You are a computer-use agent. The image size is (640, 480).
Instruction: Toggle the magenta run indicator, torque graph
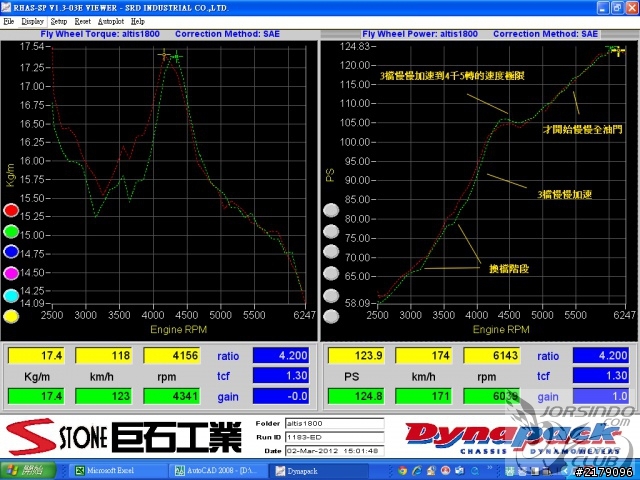[11, 273]
